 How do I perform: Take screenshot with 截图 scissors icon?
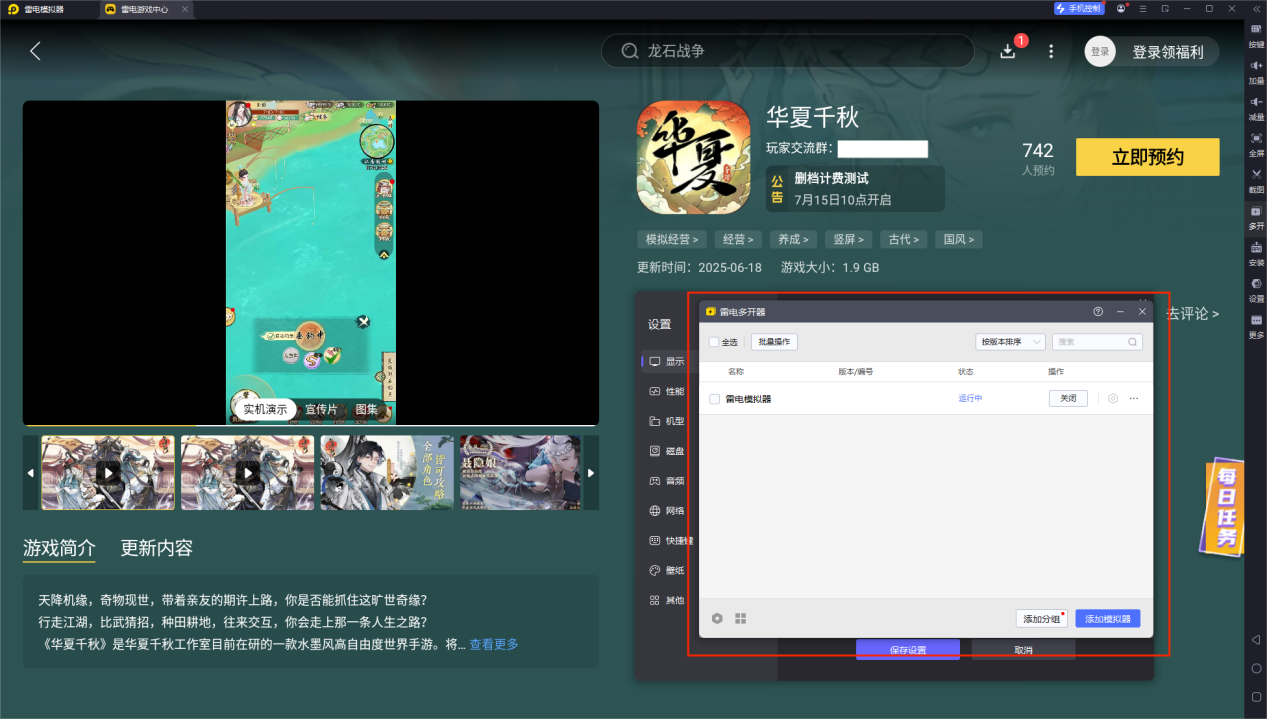click(1256, 180)
